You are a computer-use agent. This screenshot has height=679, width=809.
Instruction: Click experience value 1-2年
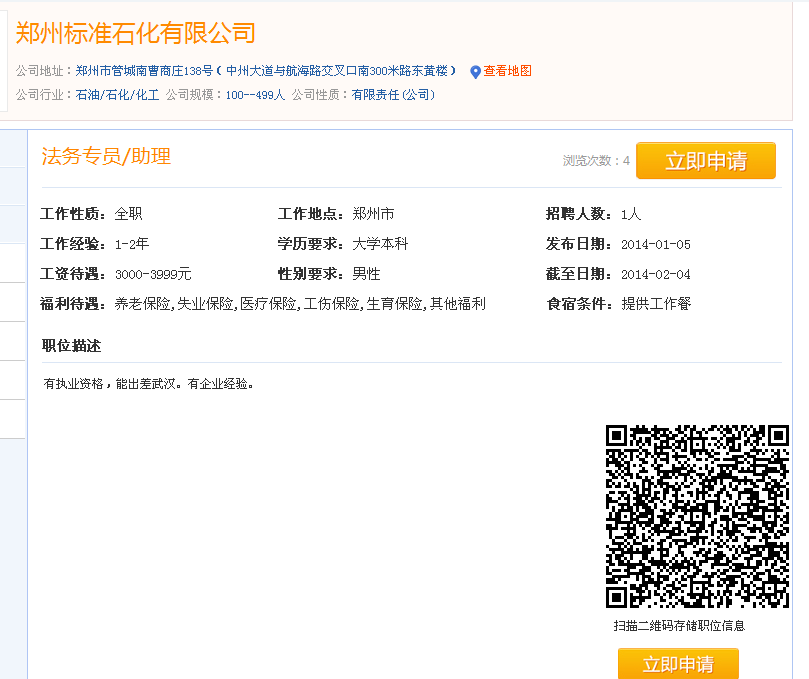132,244
